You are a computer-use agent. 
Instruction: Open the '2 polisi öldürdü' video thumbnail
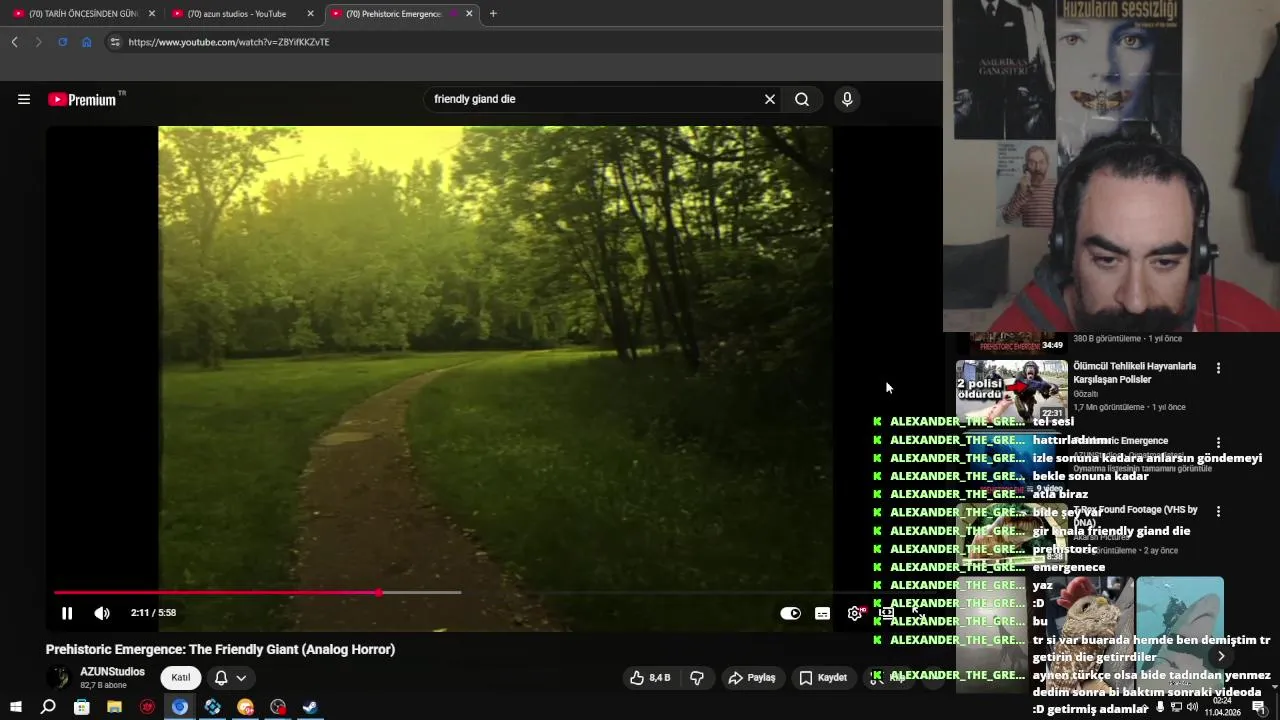coord(1011,390)
